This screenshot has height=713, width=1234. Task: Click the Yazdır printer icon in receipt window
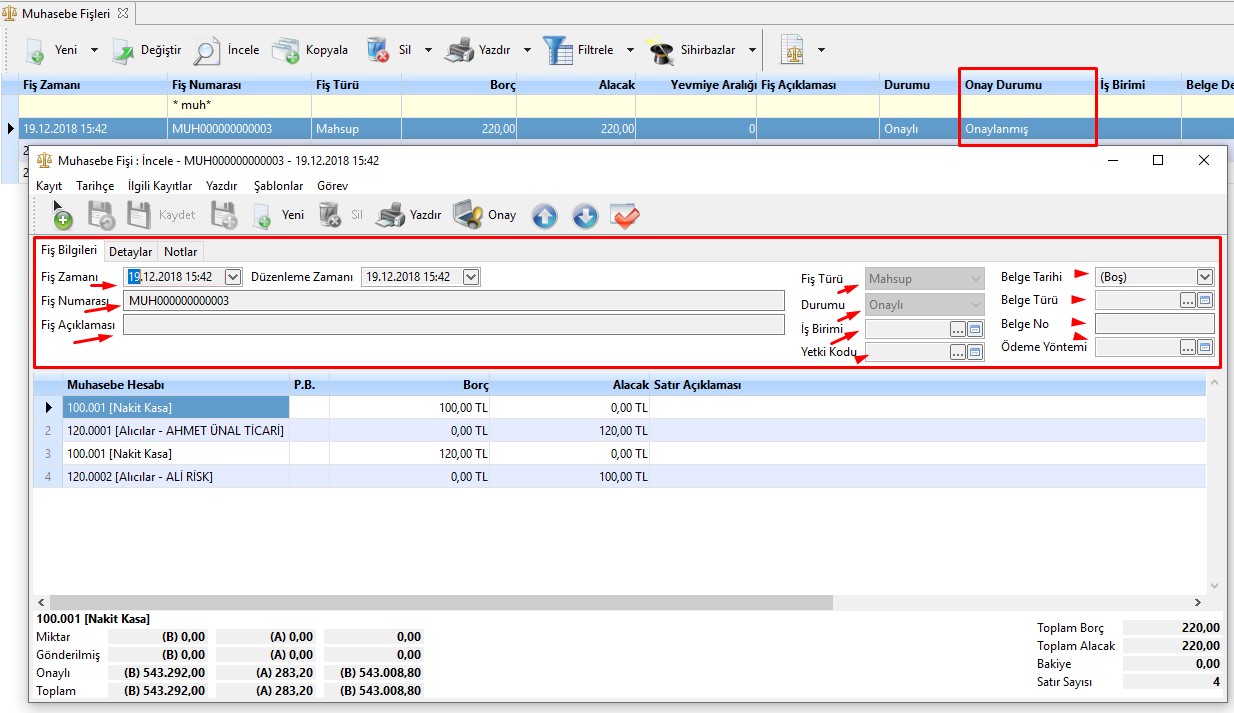click(394, 215)
